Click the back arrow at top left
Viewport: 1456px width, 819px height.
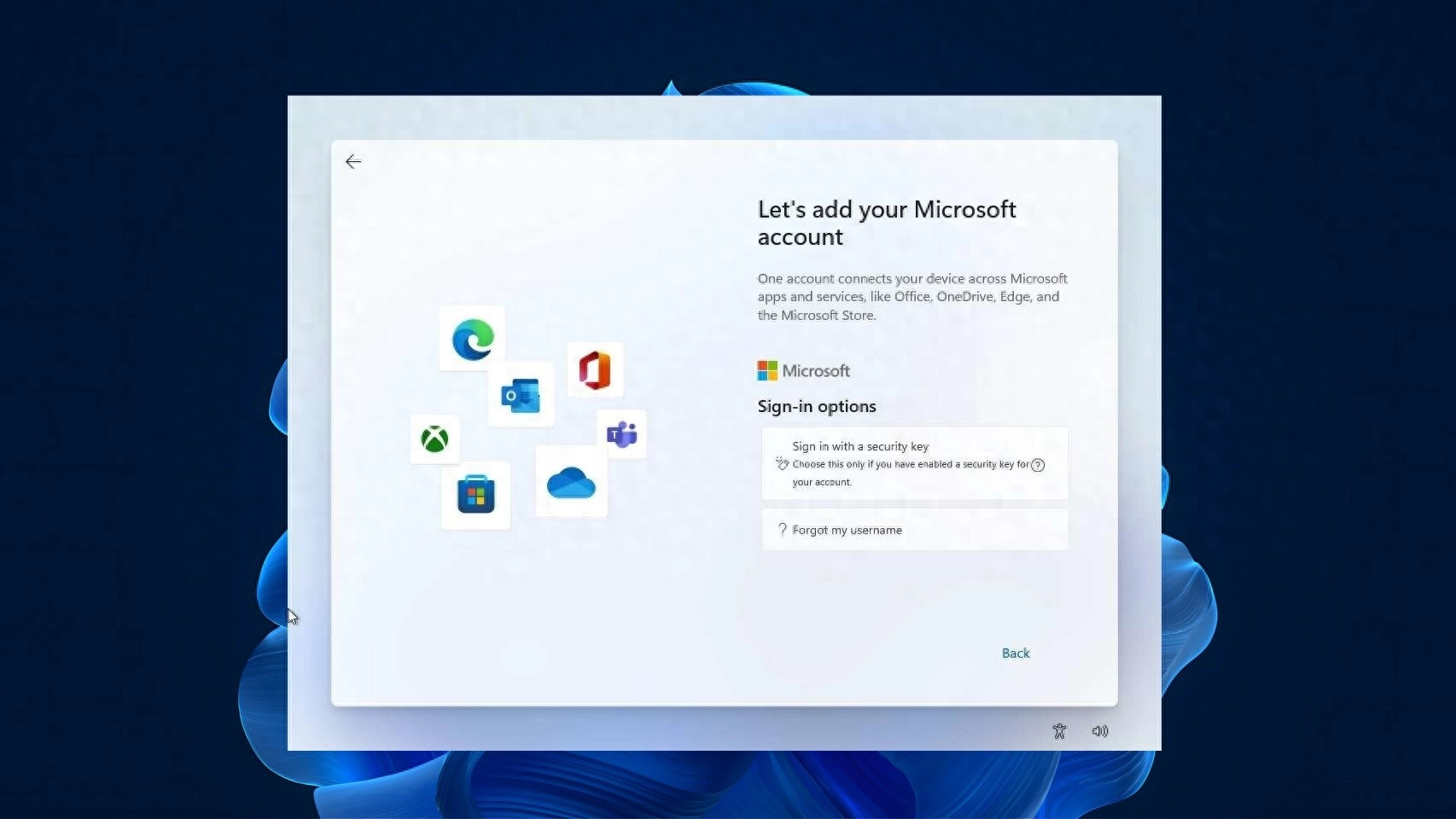352,161
